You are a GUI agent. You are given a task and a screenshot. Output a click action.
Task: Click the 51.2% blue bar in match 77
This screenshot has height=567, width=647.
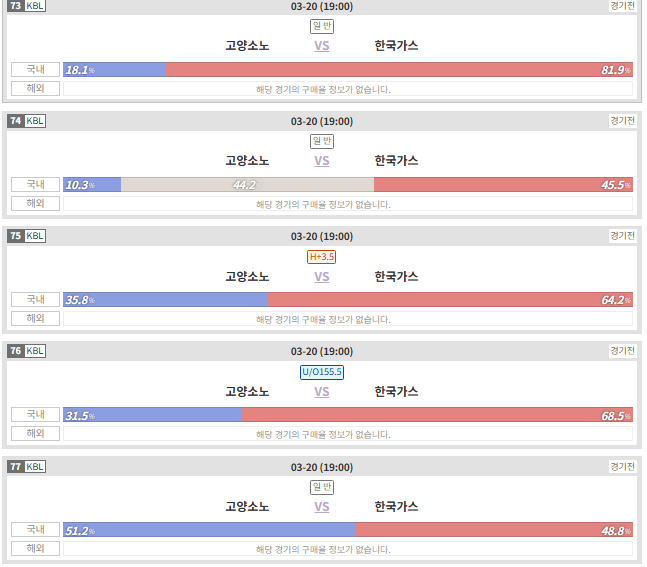[209, 530]
